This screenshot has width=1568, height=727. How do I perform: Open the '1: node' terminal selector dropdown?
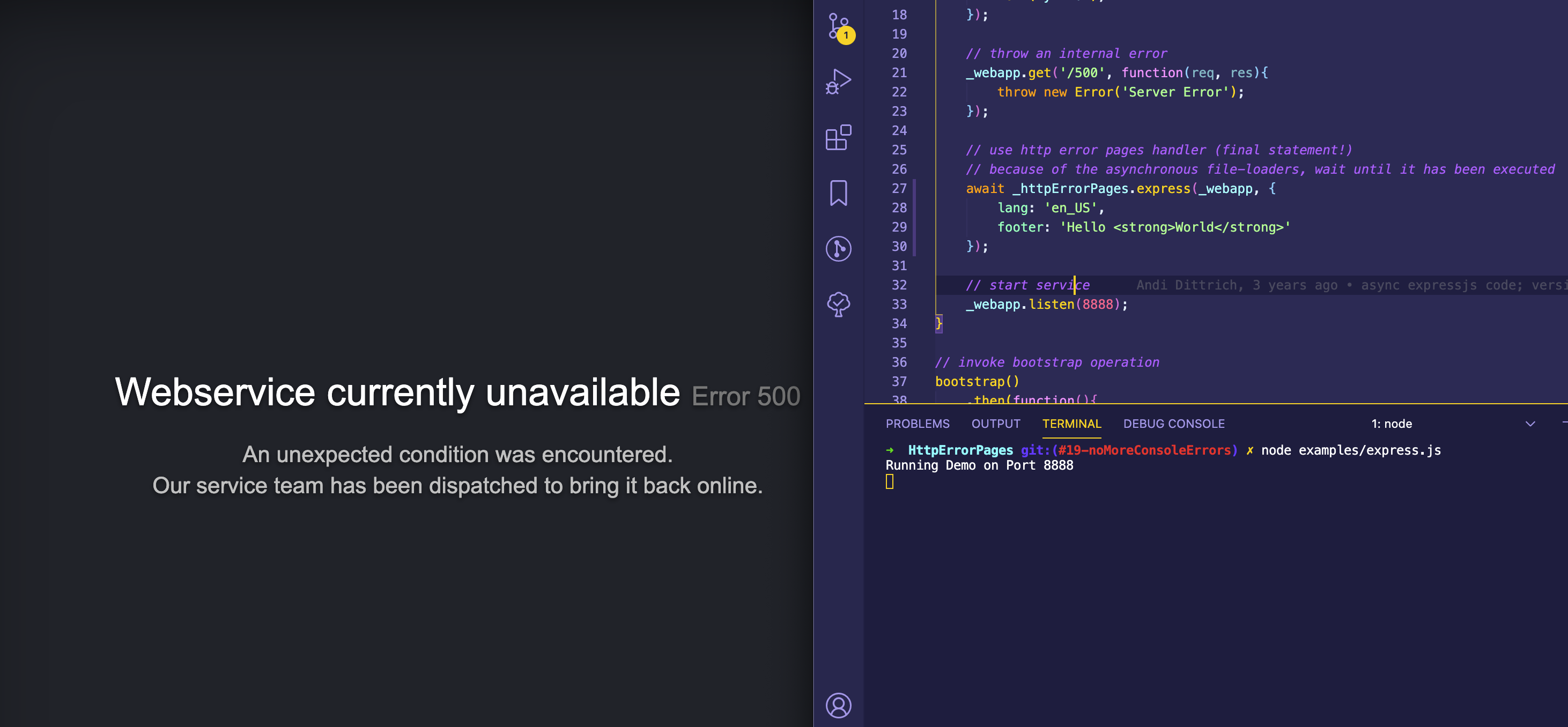pos(1393,424)
